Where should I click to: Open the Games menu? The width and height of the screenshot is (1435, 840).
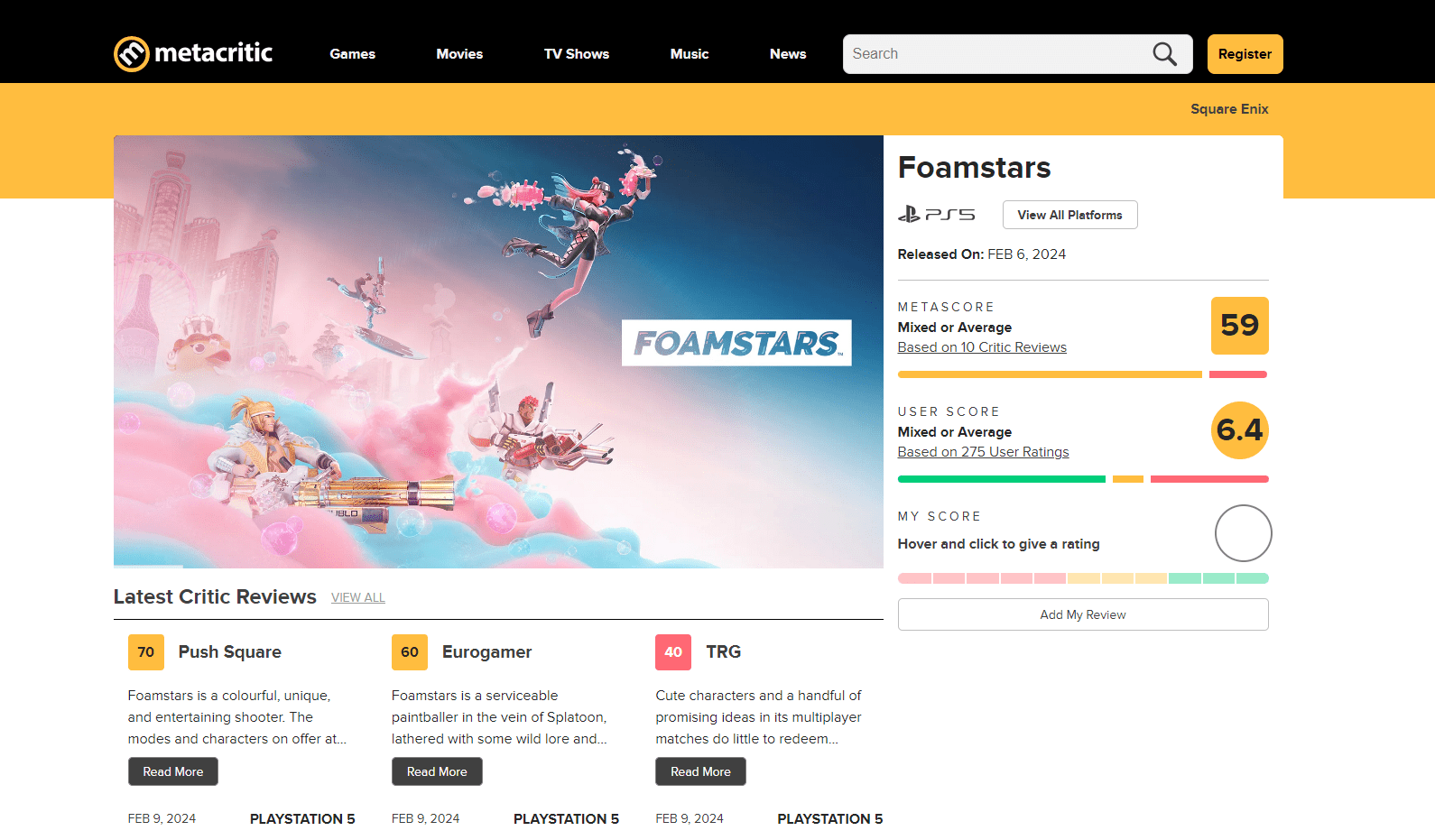352,54
